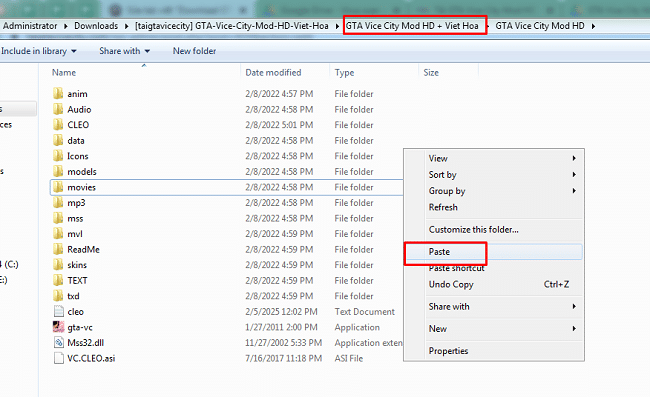Select the (C:) drive in the sidebar

click(10, 264)
